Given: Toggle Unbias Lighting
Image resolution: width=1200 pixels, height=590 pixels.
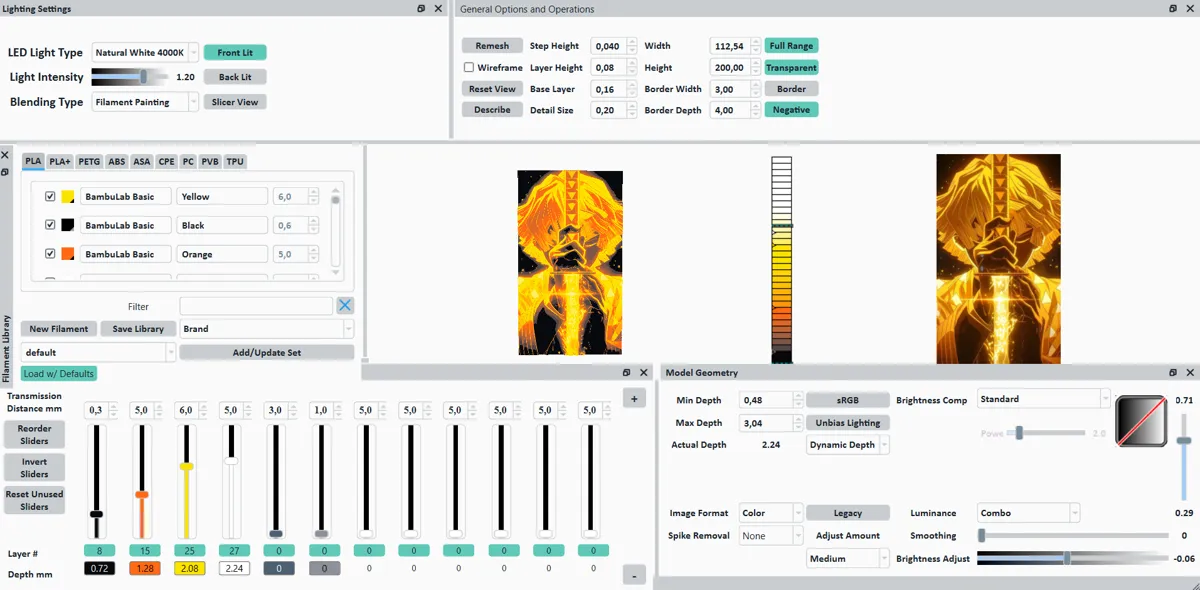Looking at the screenshot, I should pyautogui.click(x=848, y=423).
